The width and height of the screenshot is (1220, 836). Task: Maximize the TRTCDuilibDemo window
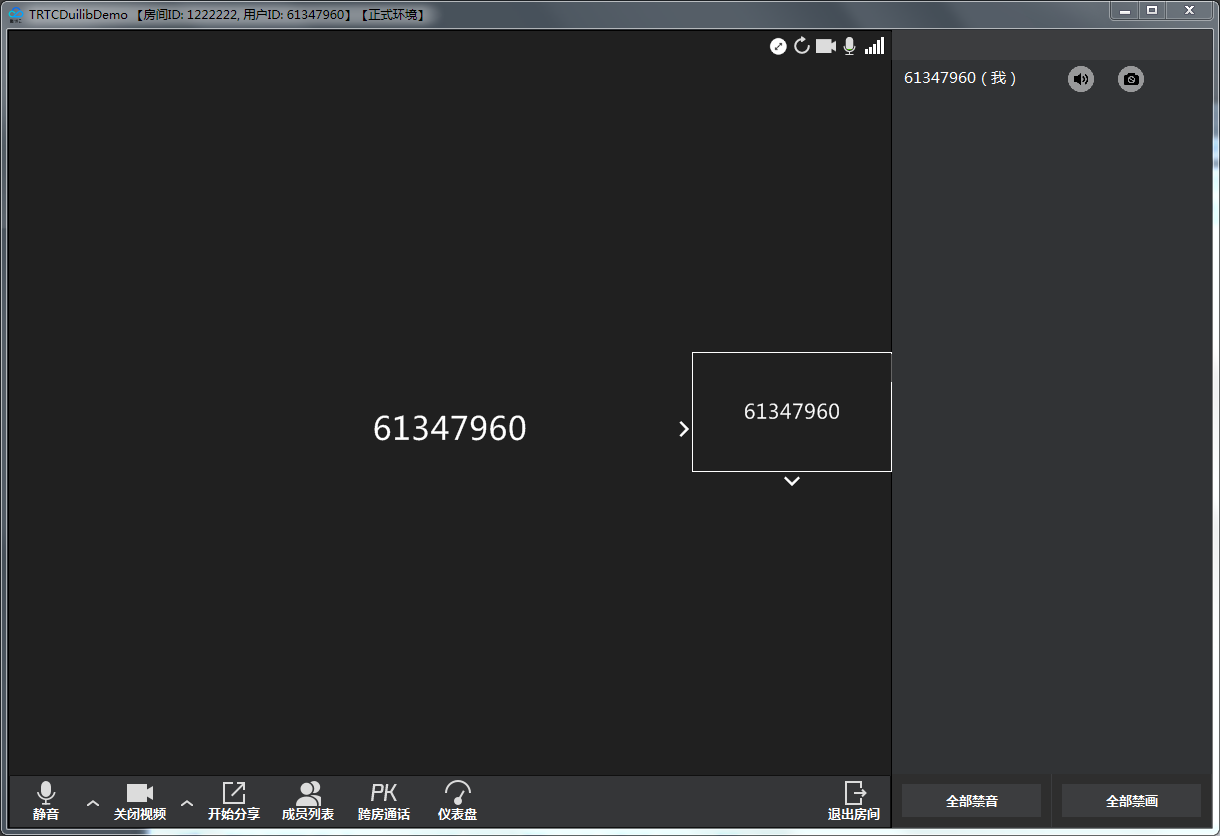click(1152, 11)
